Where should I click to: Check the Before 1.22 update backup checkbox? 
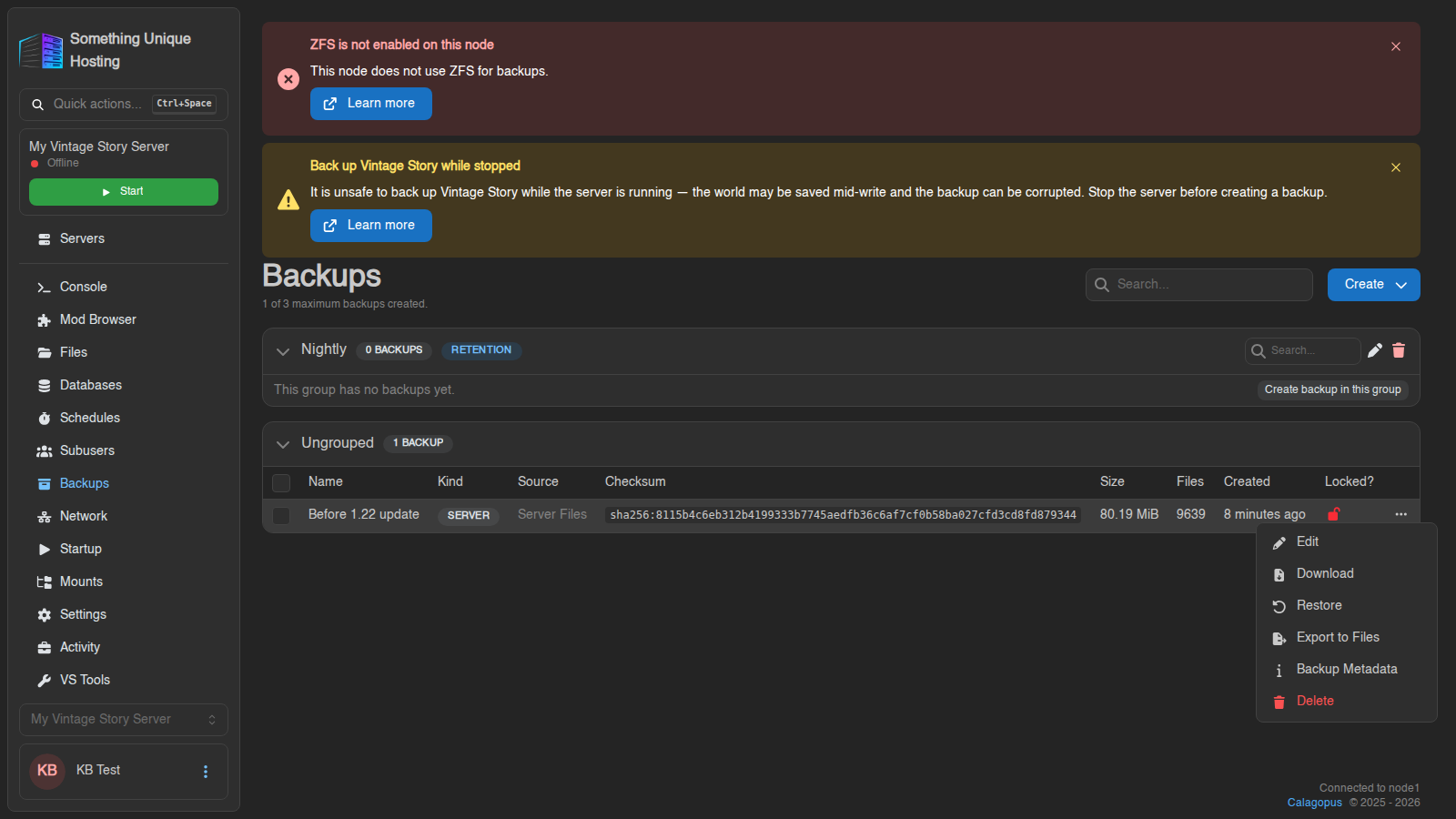281,516
